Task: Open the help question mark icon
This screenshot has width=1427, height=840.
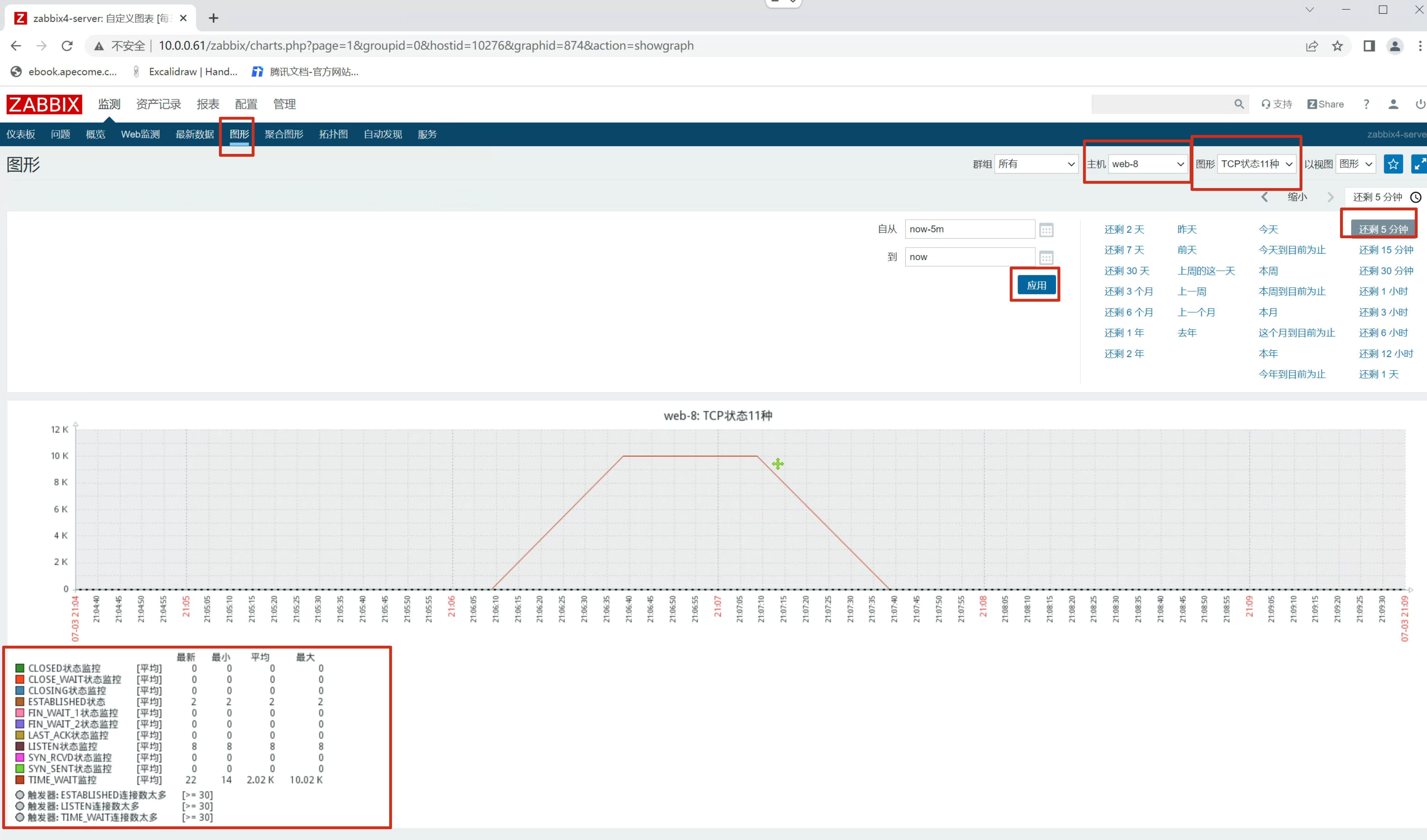Action: (x=1366, y=104)
